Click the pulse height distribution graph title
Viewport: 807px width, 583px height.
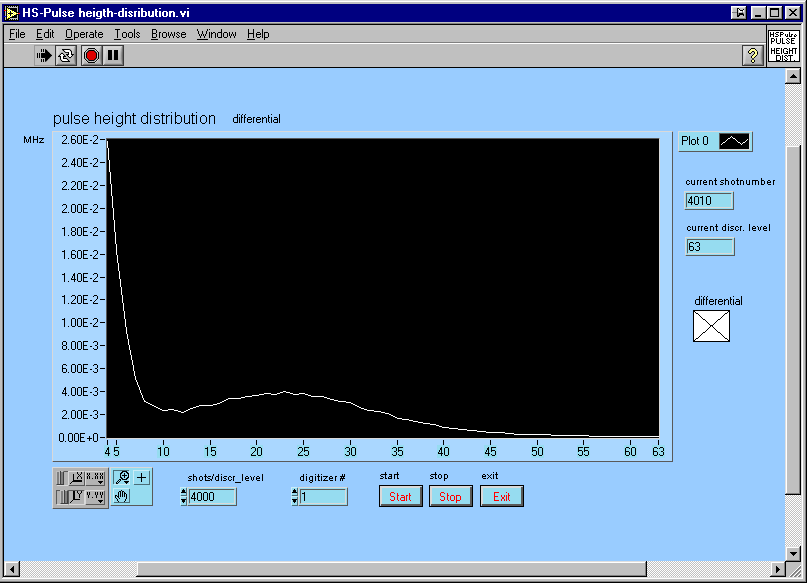pyautogui.click(x=134, y=119)
